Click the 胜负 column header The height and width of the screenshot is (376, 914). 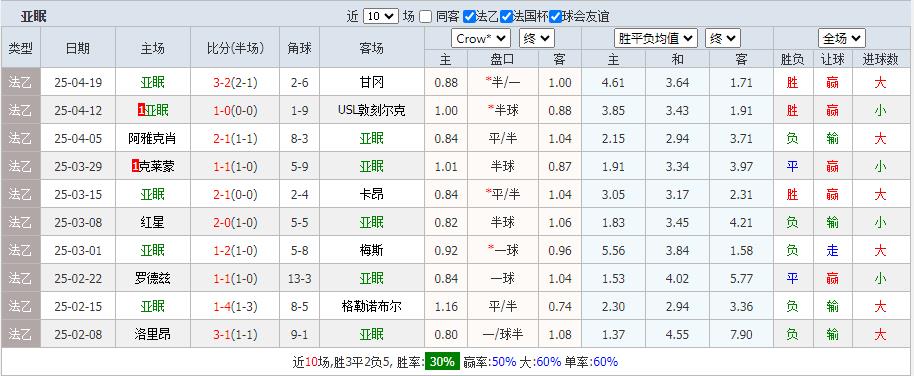(792, 59)
